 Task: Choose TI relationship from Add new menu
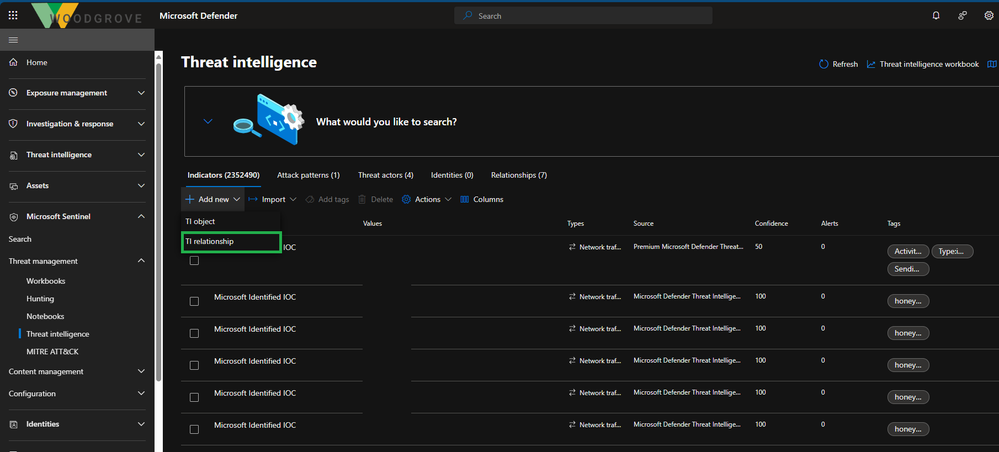point(231,242)
